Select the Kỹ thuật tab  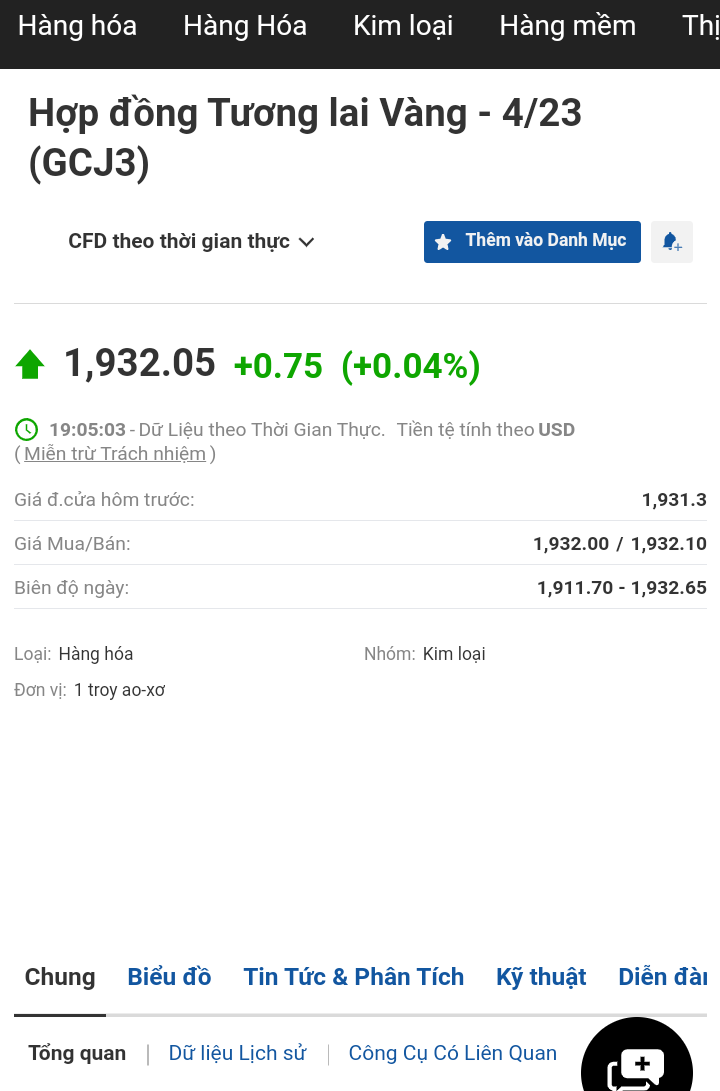pyautogui.click(x=541, y=977)
